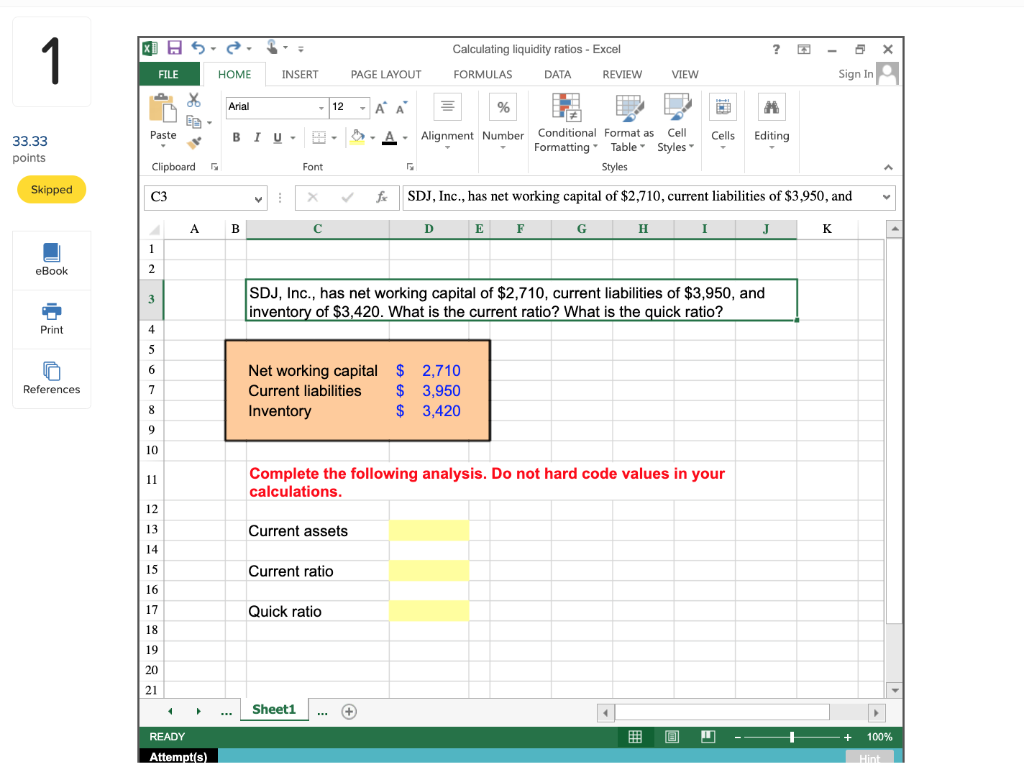Select the yellow Current assets answer cell
The image size is (1024, 772).
coord(429,530)
